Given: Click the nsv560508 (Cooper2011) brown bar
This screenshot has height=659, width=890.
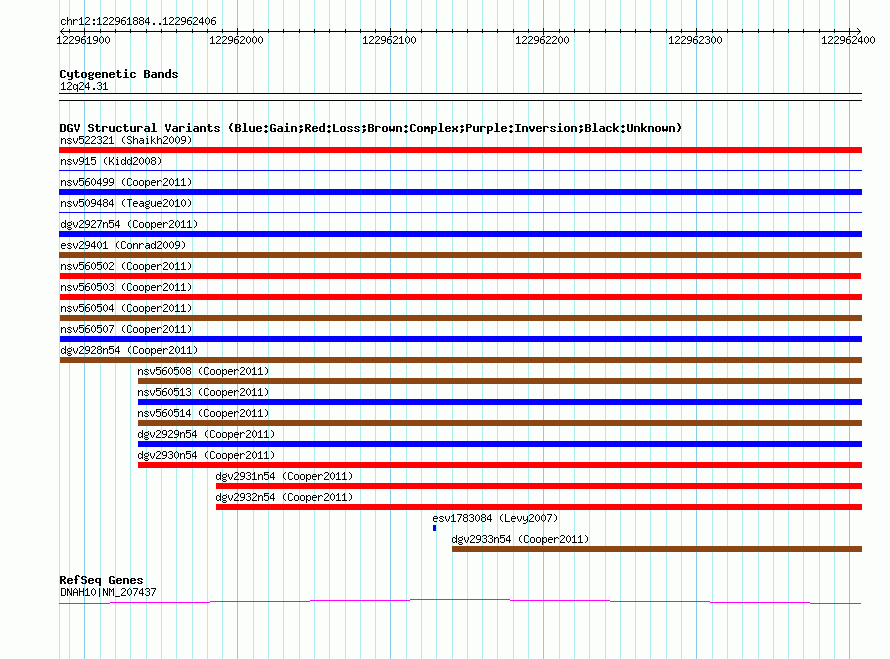Looking at the screenshot, I should [499, 381].
